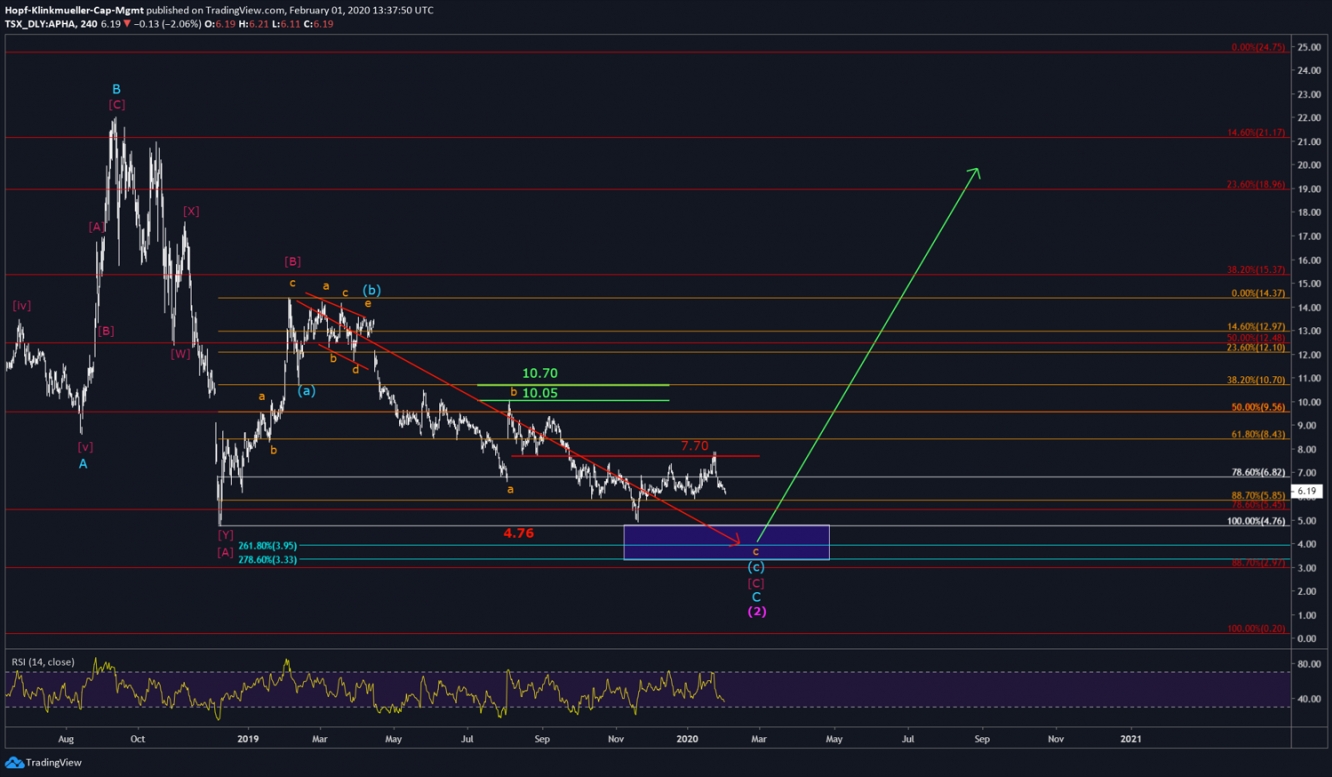Image resolution: width=1332 pixels, height=777 pixels.
Task: Select the [iv] wave label
Action: [x=21, y=305]
